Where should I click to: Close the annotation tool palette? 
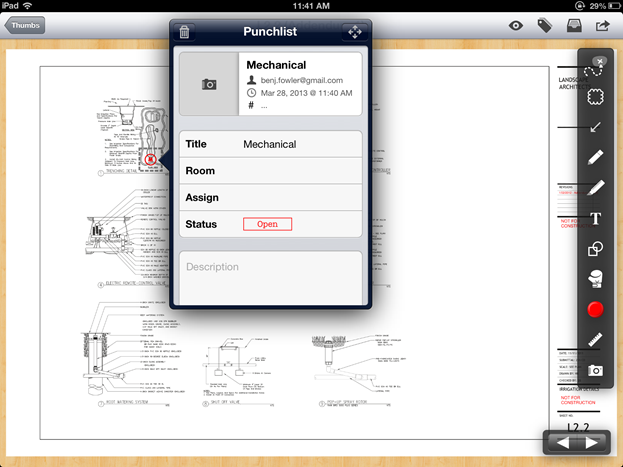(x=600, y=61)
